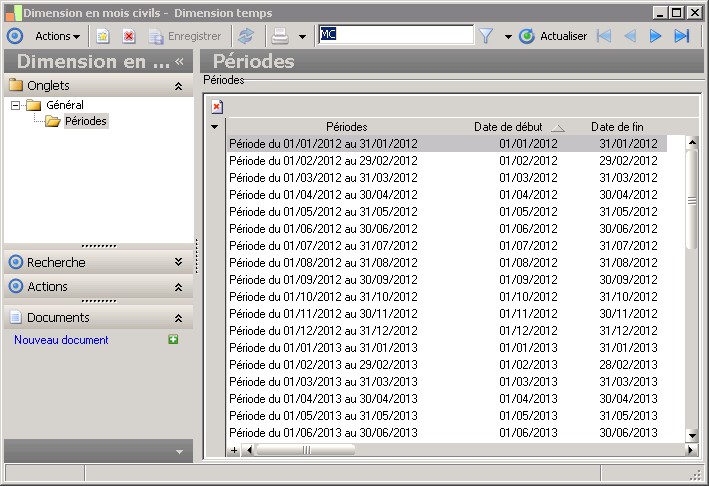The height and width of the screenshot is (486, 709).
Task: Sort by Date de début column header
Action: pyautogui.click(x=508, y=127)
